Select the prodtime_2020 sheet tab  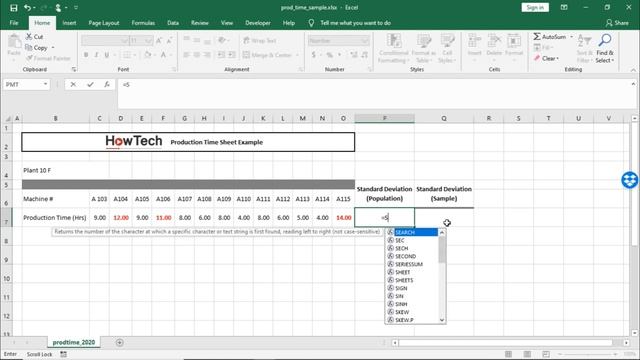[74, 342]
